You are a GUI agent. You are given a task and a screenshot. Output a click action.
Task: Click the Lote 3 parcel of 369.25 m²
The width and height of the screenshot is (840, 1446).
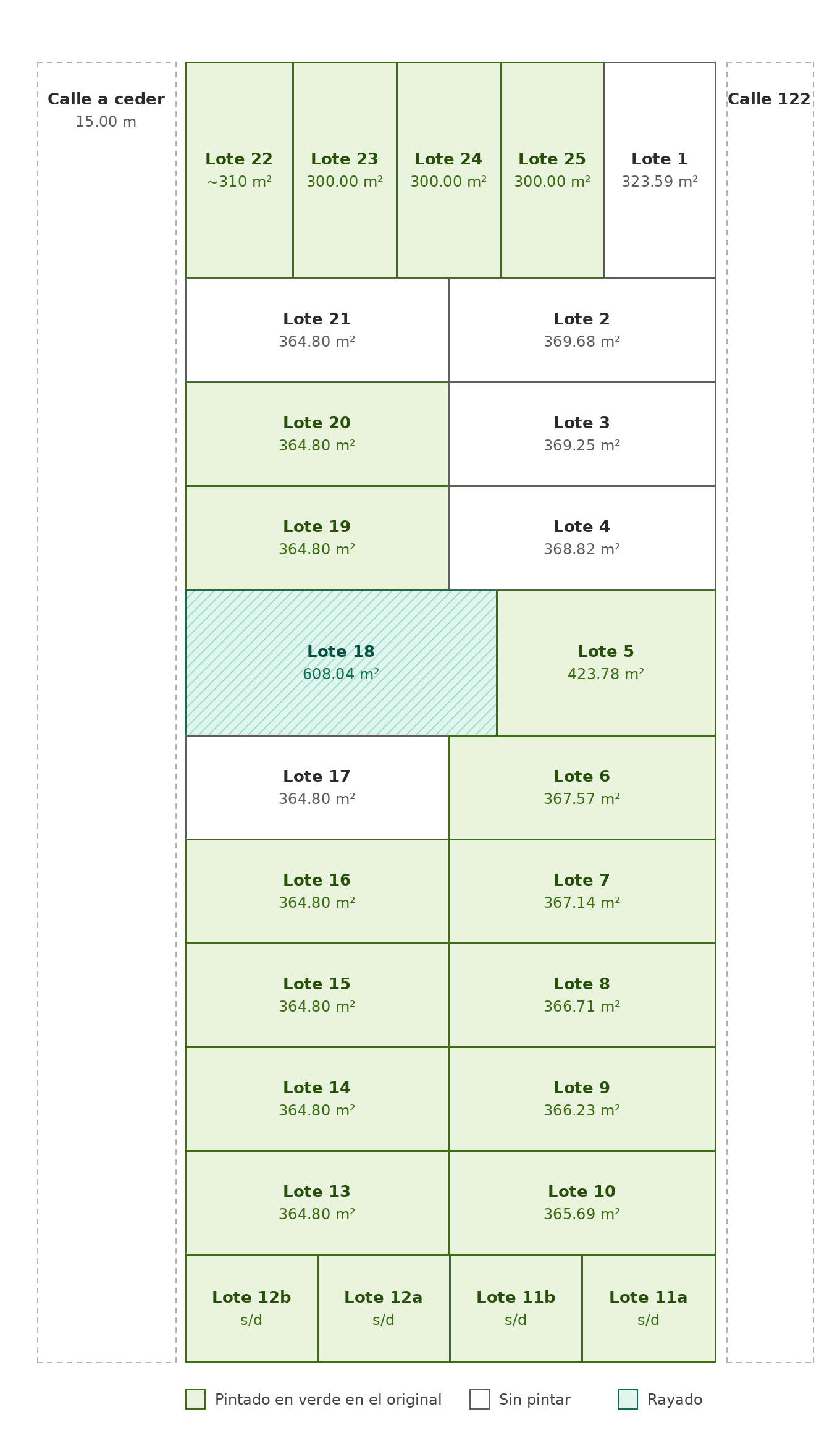tap(582, 434)
